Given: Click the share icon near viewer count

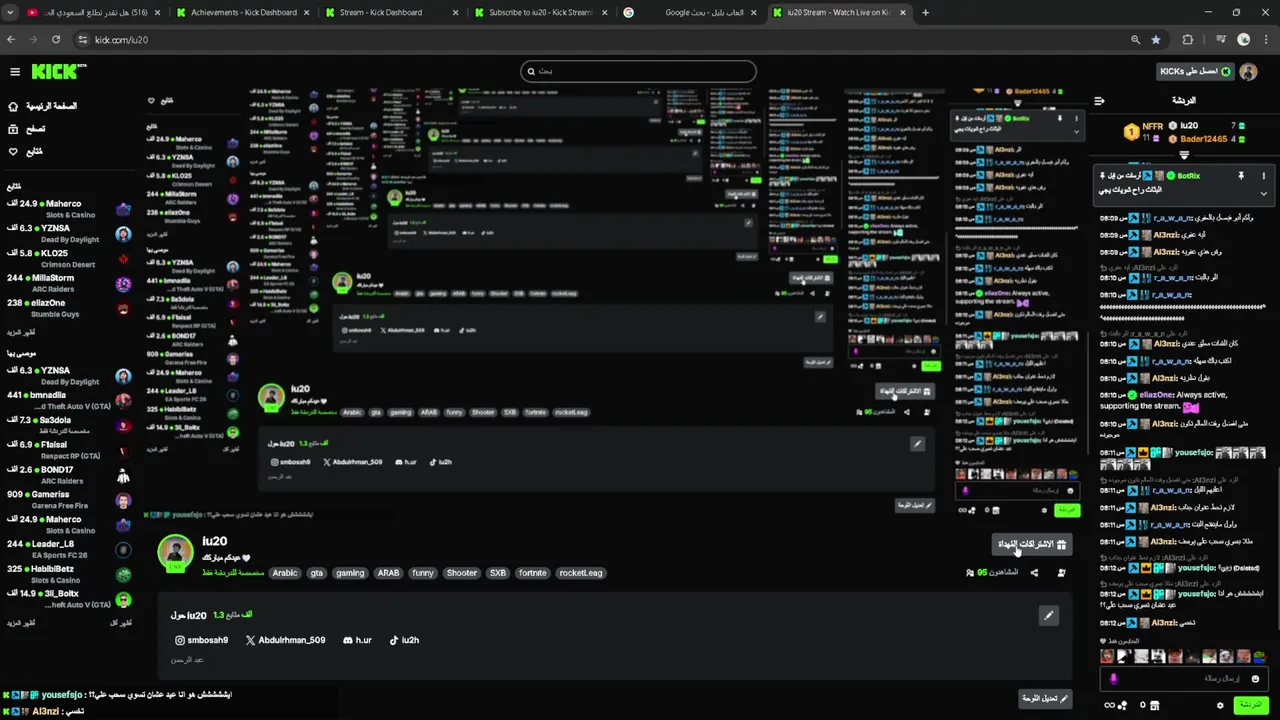Looking at the screenshot, I should tap(1034, 573).
